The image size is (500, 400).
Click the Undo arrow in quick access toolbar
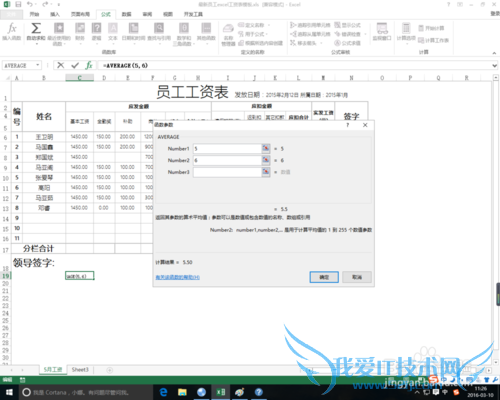(30, 4)
